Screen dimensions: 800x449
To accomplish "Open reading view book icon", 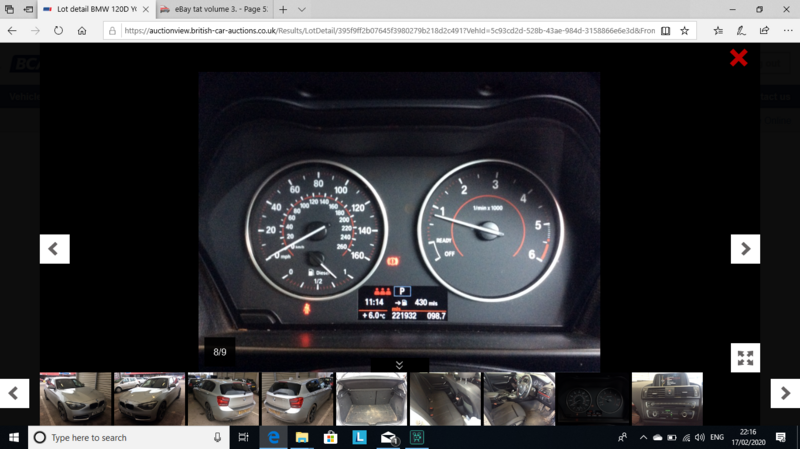I will click(x=665, y=31).
